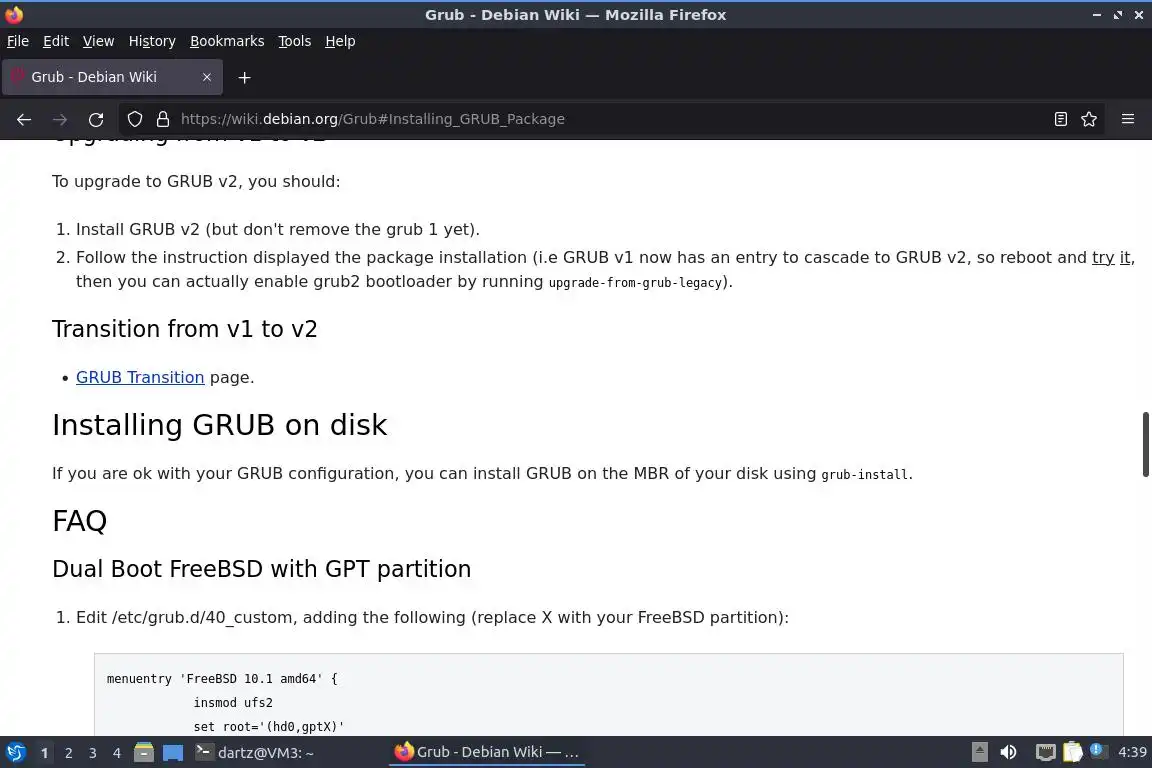Screen dimensions: 1152x768
Task: Click 'To upgrade to GRUB v2, you should:' text
Action: pos(196,182)
